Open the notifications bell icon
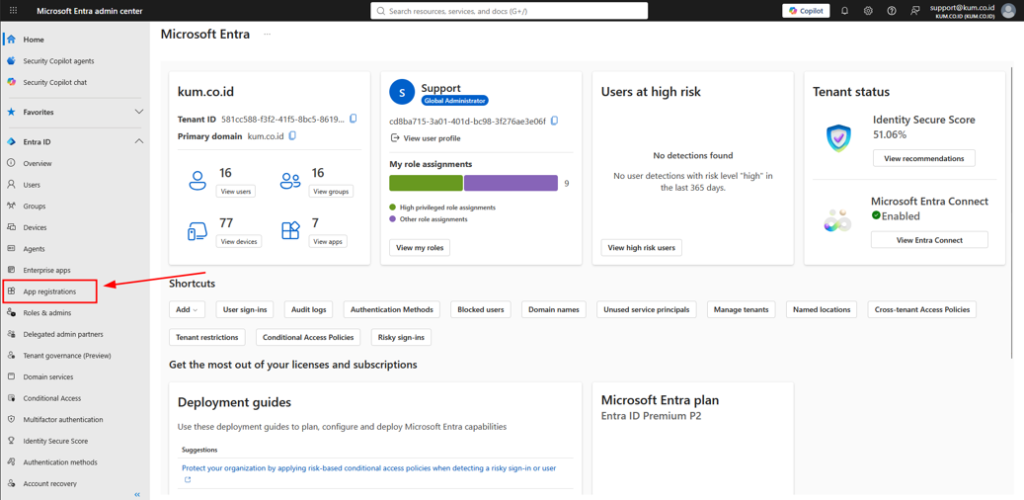The height and width of the screenshot is (500, 1024). coord(844,11)
